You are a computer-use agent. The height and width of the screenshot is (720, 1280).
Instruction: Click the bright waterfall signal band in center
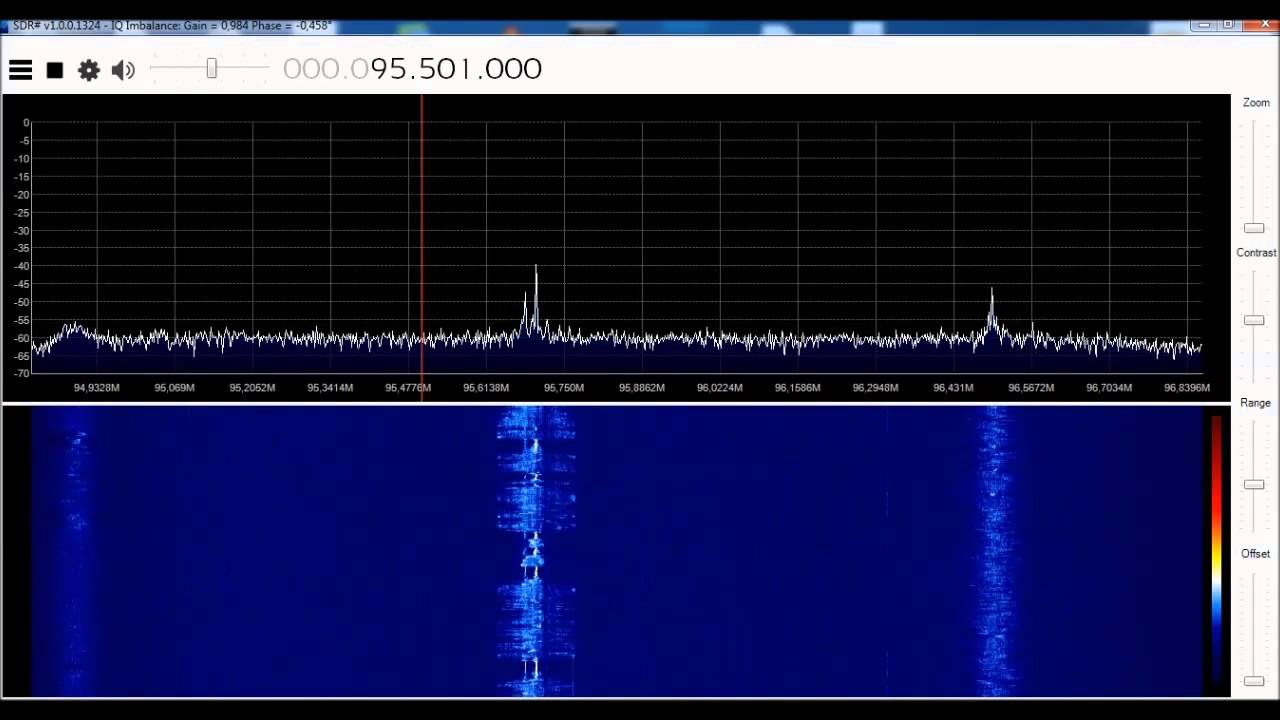[536, 550]
